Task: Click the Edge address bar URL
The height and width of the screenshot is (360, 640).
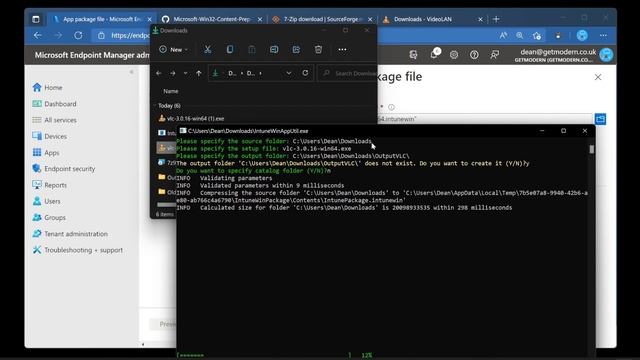Action: pos(130,36)
